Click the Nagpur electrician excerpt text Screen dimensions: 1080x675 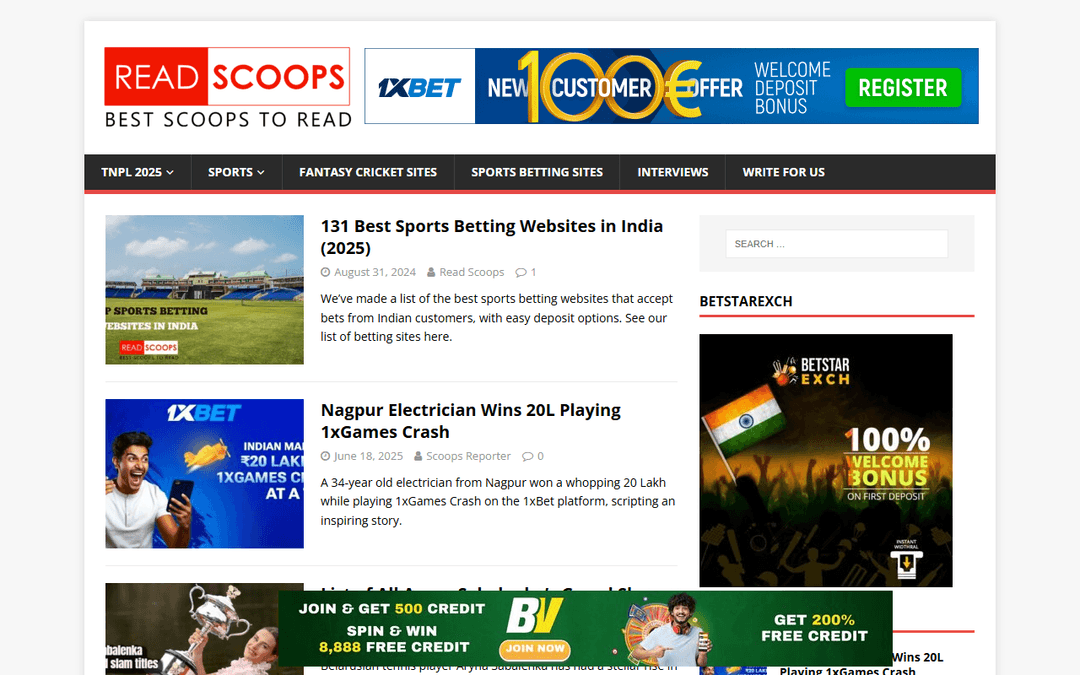pos(497,501)
